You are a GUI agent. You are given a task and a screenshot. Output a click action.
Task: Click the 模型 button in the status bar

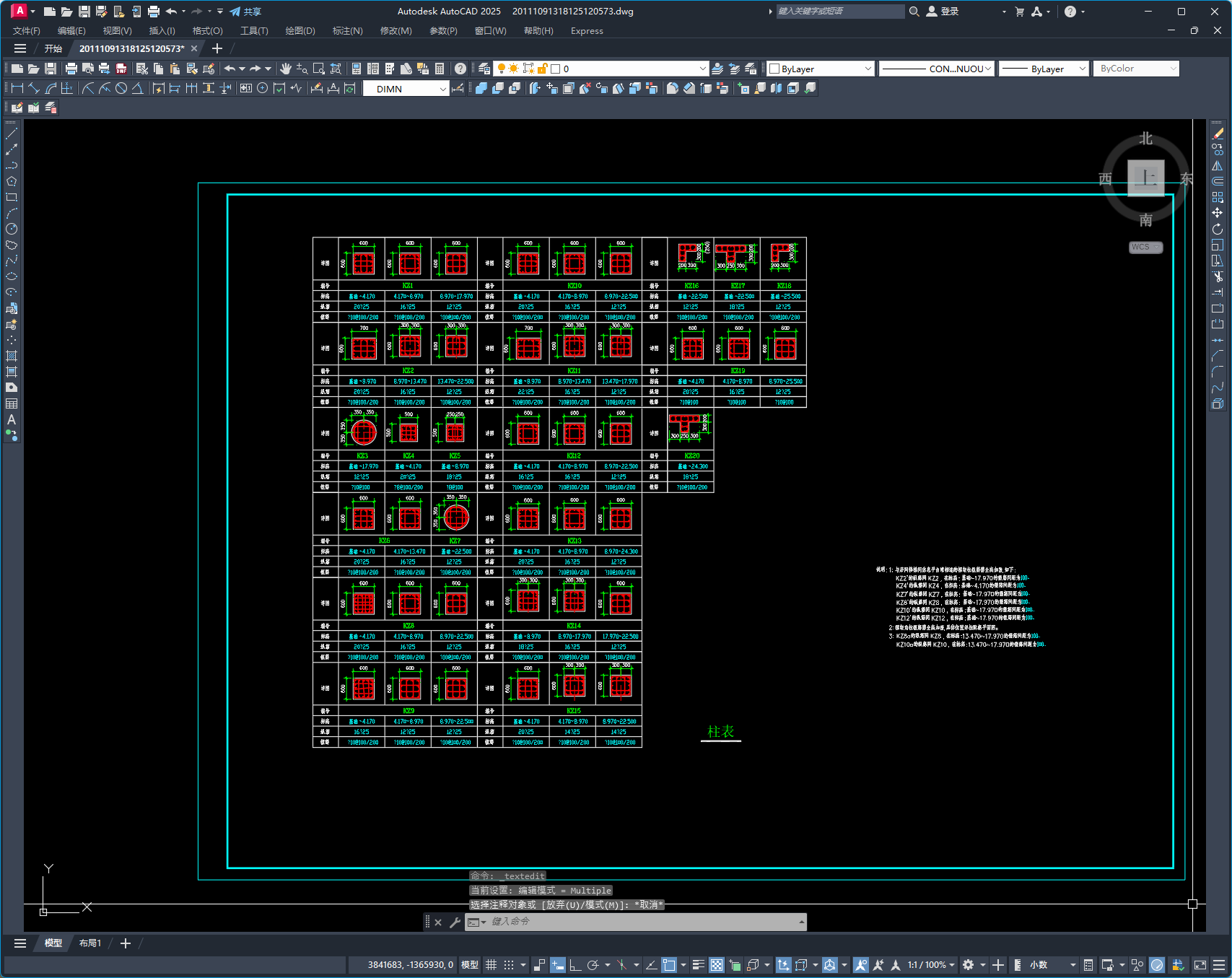point(470,965)
